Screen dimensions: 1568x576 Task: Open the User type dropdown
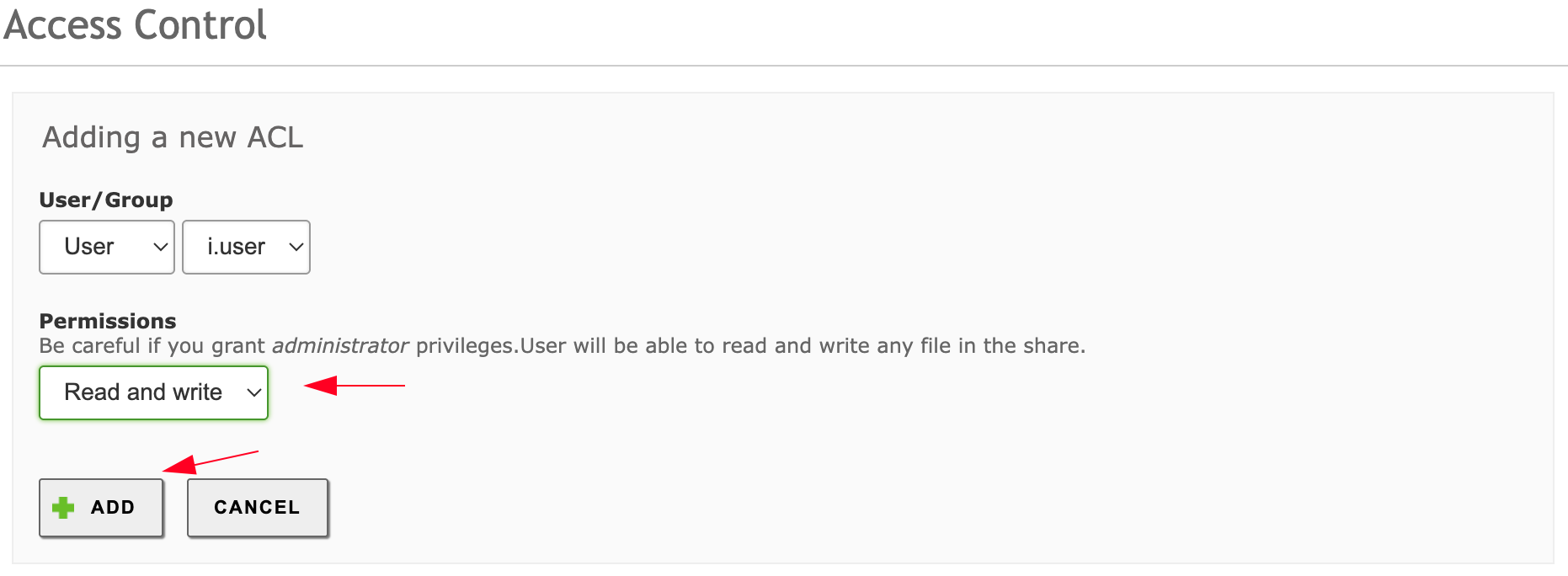coord(106,247)
